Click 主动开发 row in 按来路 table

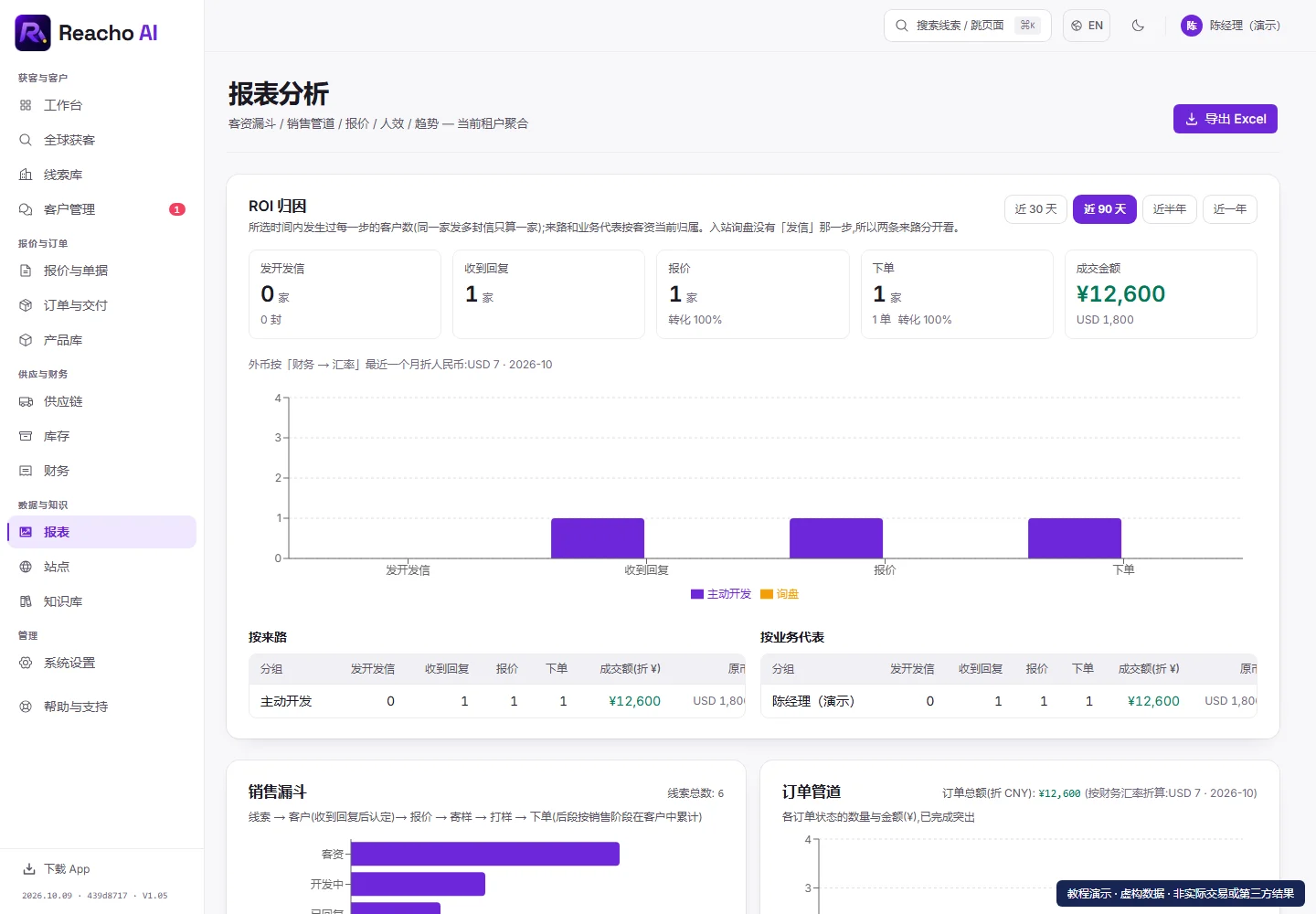(497, 701)
